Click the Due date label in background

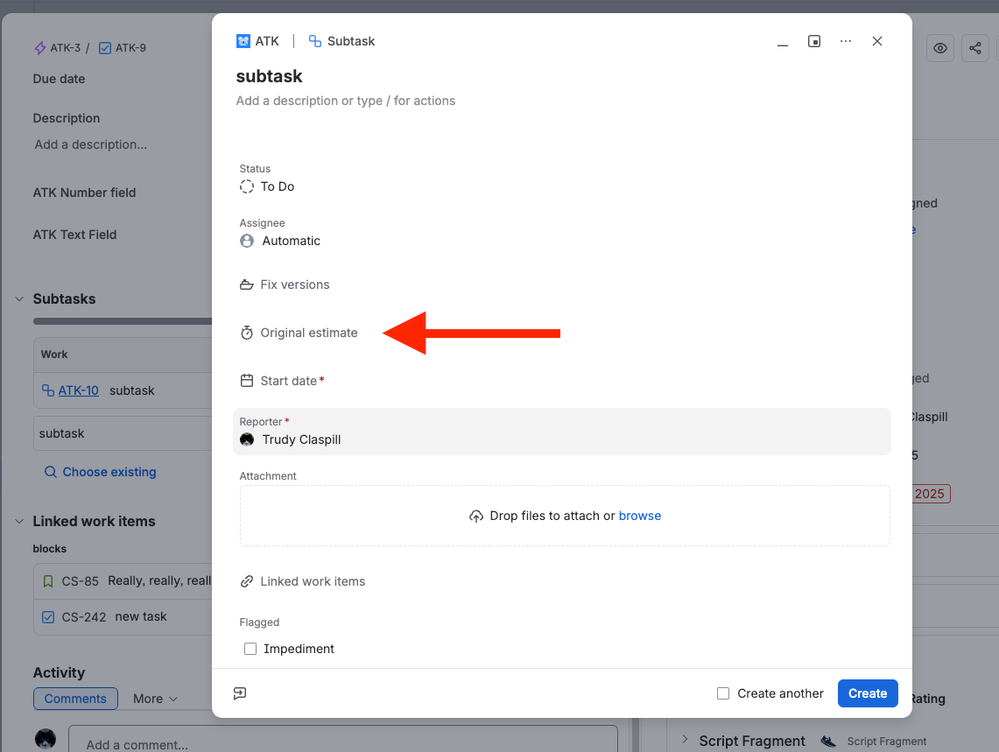[59, 79]
